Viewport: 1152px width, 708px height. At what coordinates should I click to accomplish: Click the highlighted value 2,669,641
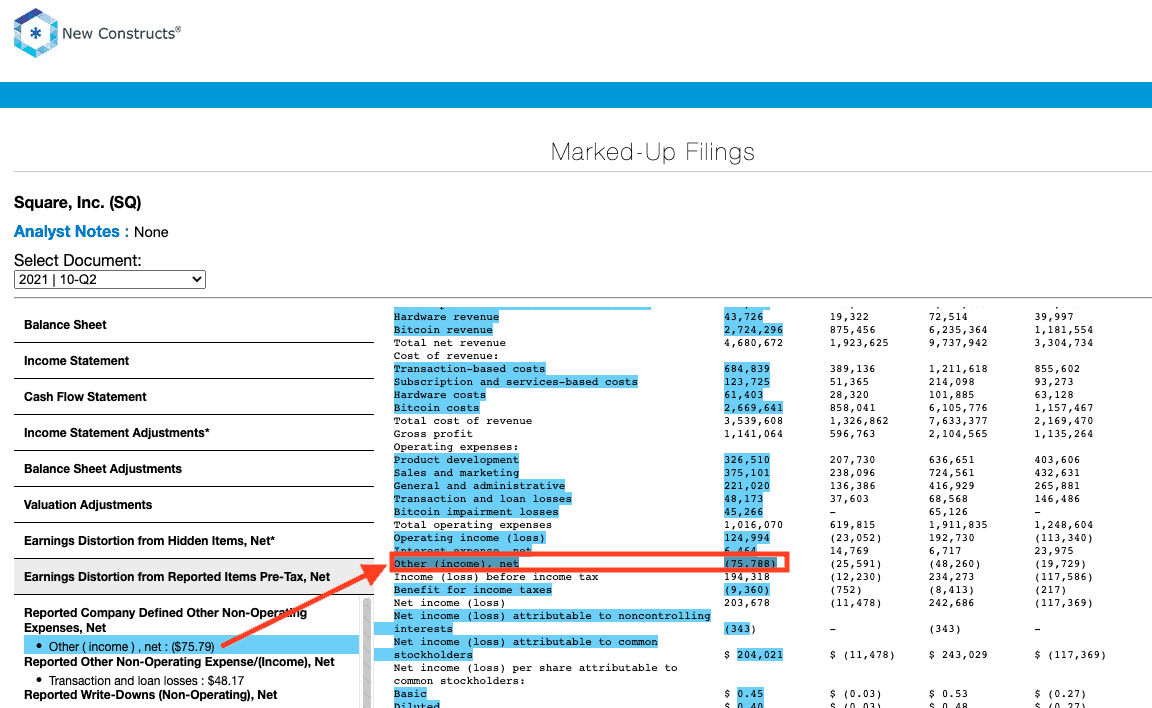(753, 408)
